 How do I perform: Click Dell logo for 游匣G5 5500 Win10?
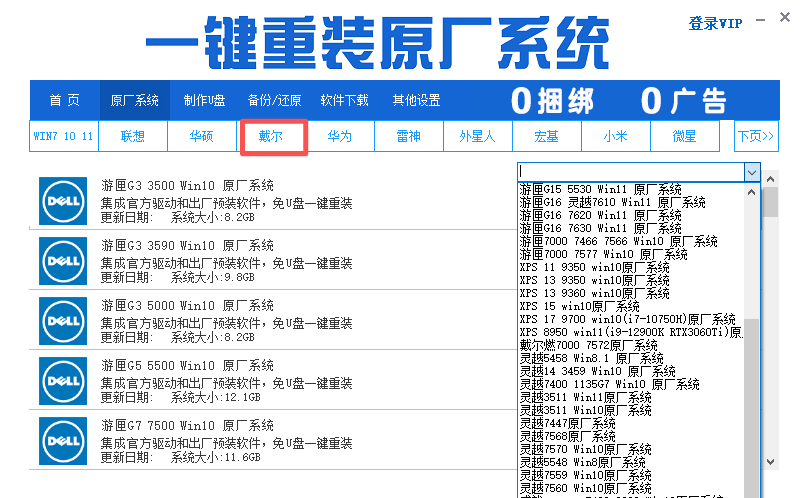[x=63, y=381]
